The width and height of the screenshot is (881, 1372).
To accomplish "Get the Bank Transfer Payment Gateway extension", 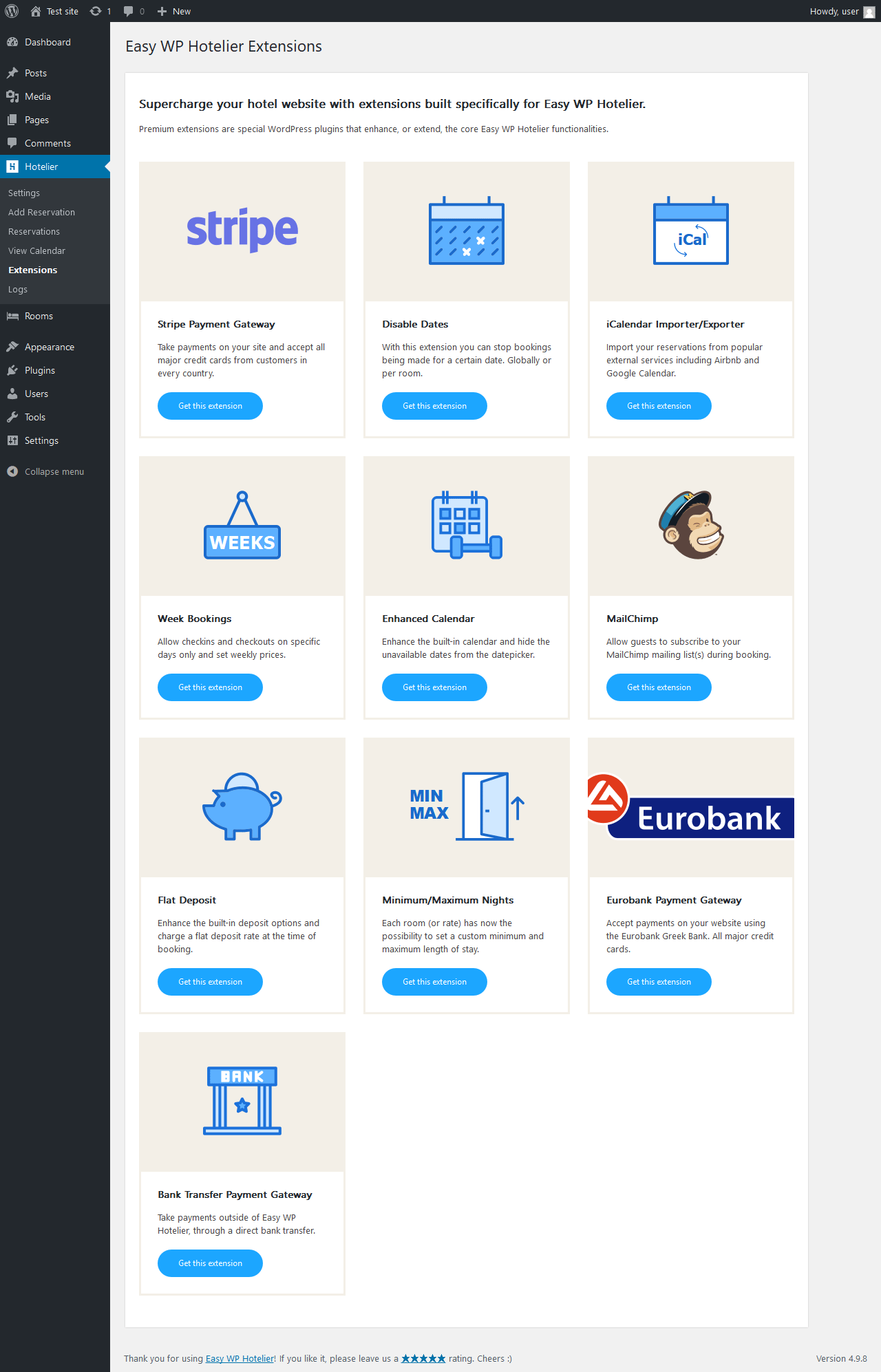I will point(210,1263).
